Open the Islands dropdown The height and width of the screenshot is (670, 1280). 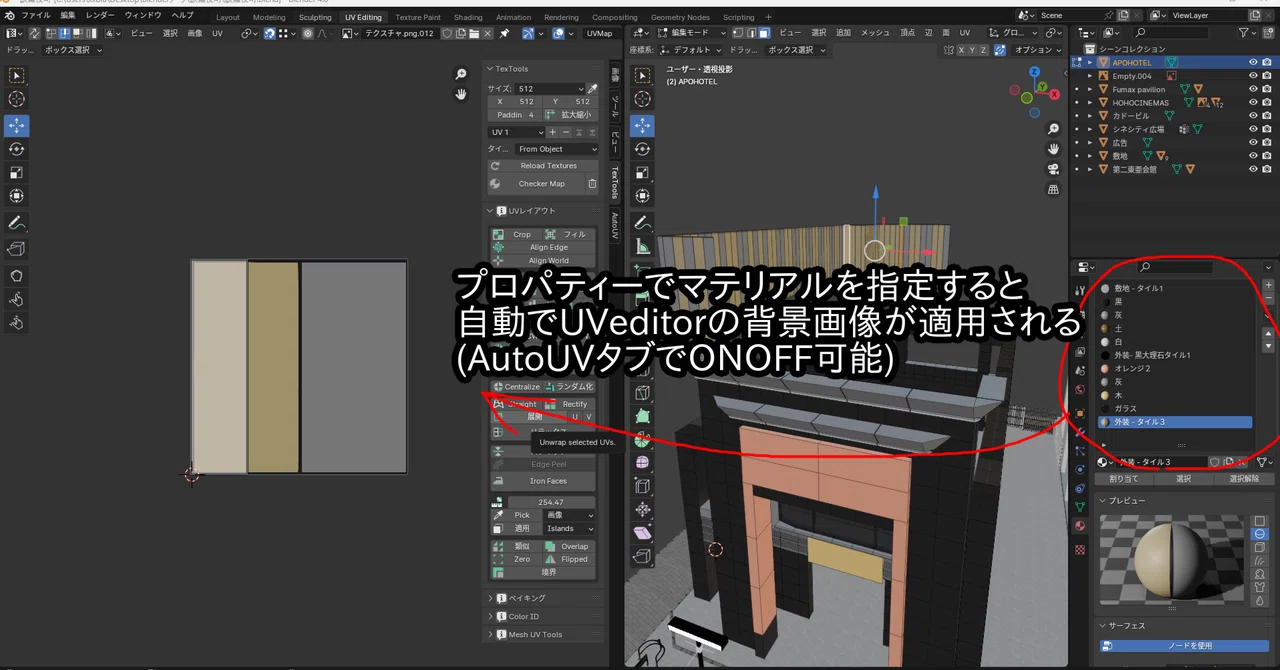pos(569,528)
